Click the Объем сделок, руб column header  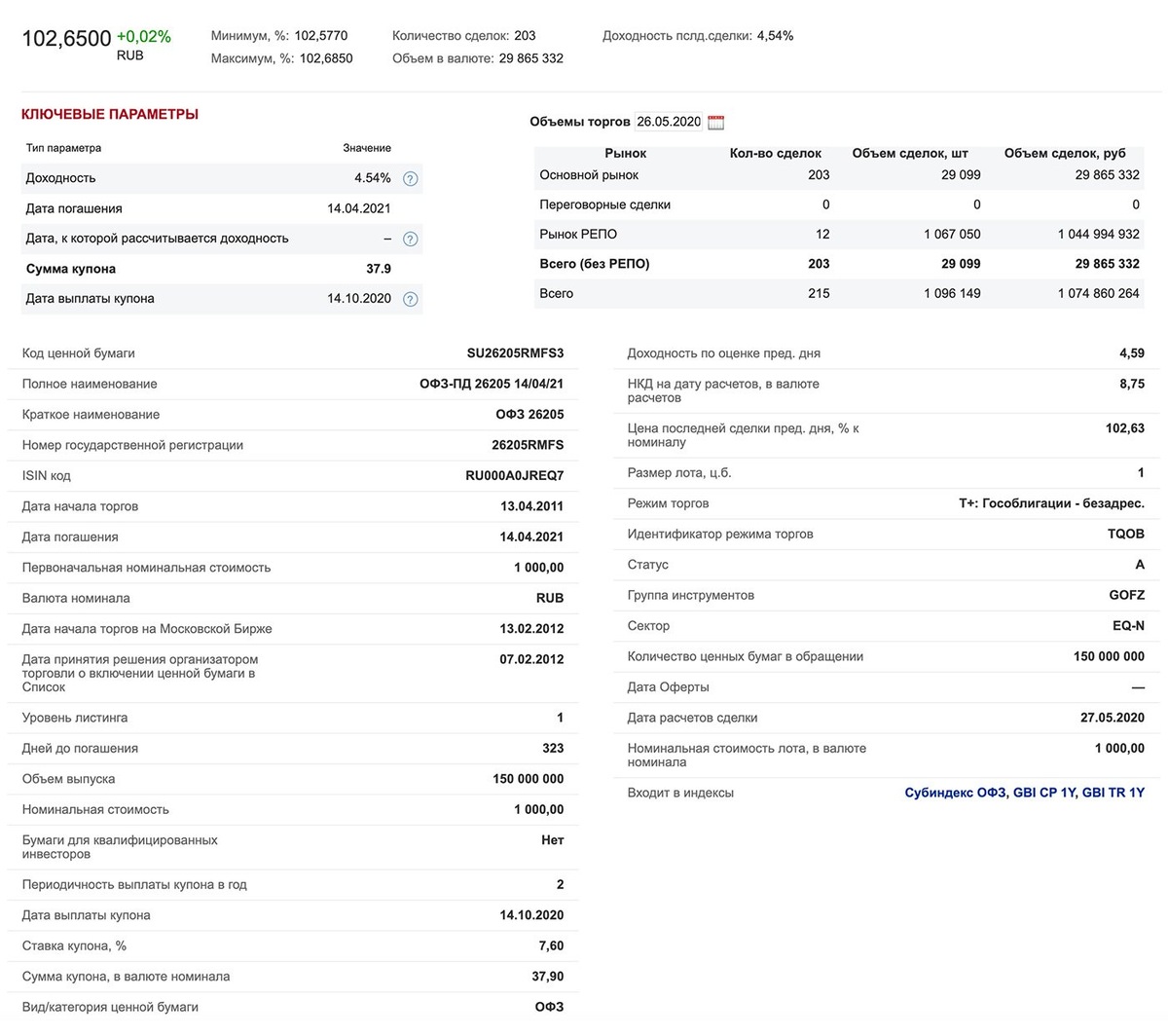pyautogui.click(x=1065, y=153)
